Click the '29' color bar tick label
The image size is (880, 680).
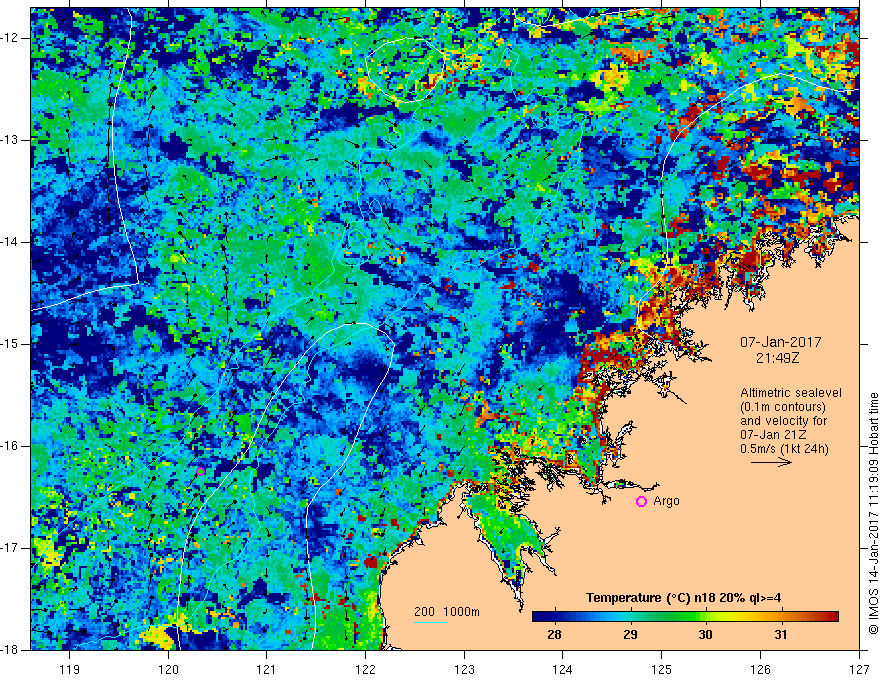(630, 635)
